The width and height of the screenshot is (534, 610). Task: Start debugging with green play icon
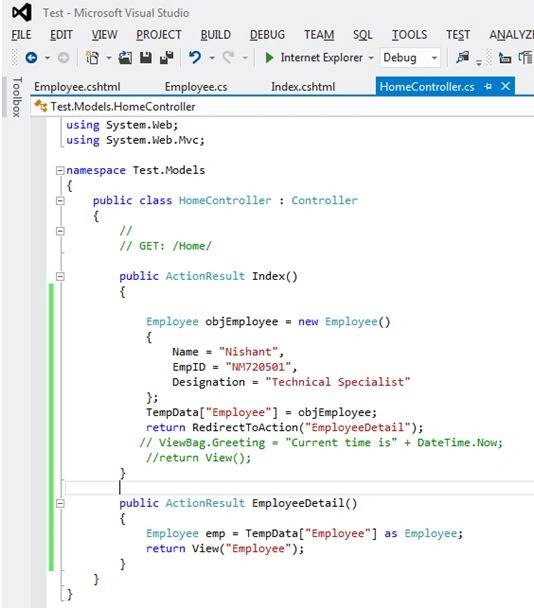[269, 58]
